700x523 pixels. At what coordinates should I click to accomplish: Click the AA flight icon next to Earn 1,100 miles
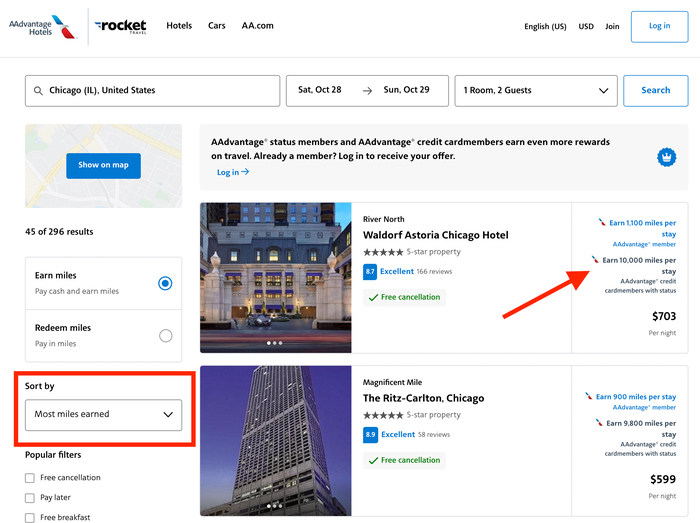[x=602, y=222]
